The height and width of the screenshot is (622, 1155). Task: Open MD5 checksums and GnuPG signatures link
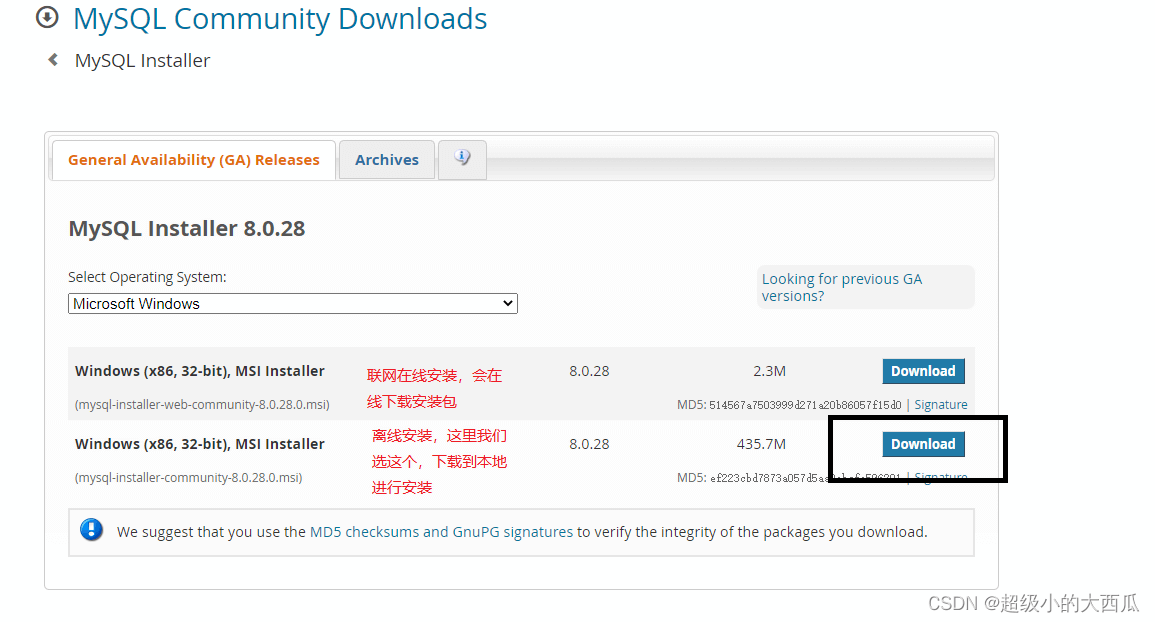tap(441, 532)
